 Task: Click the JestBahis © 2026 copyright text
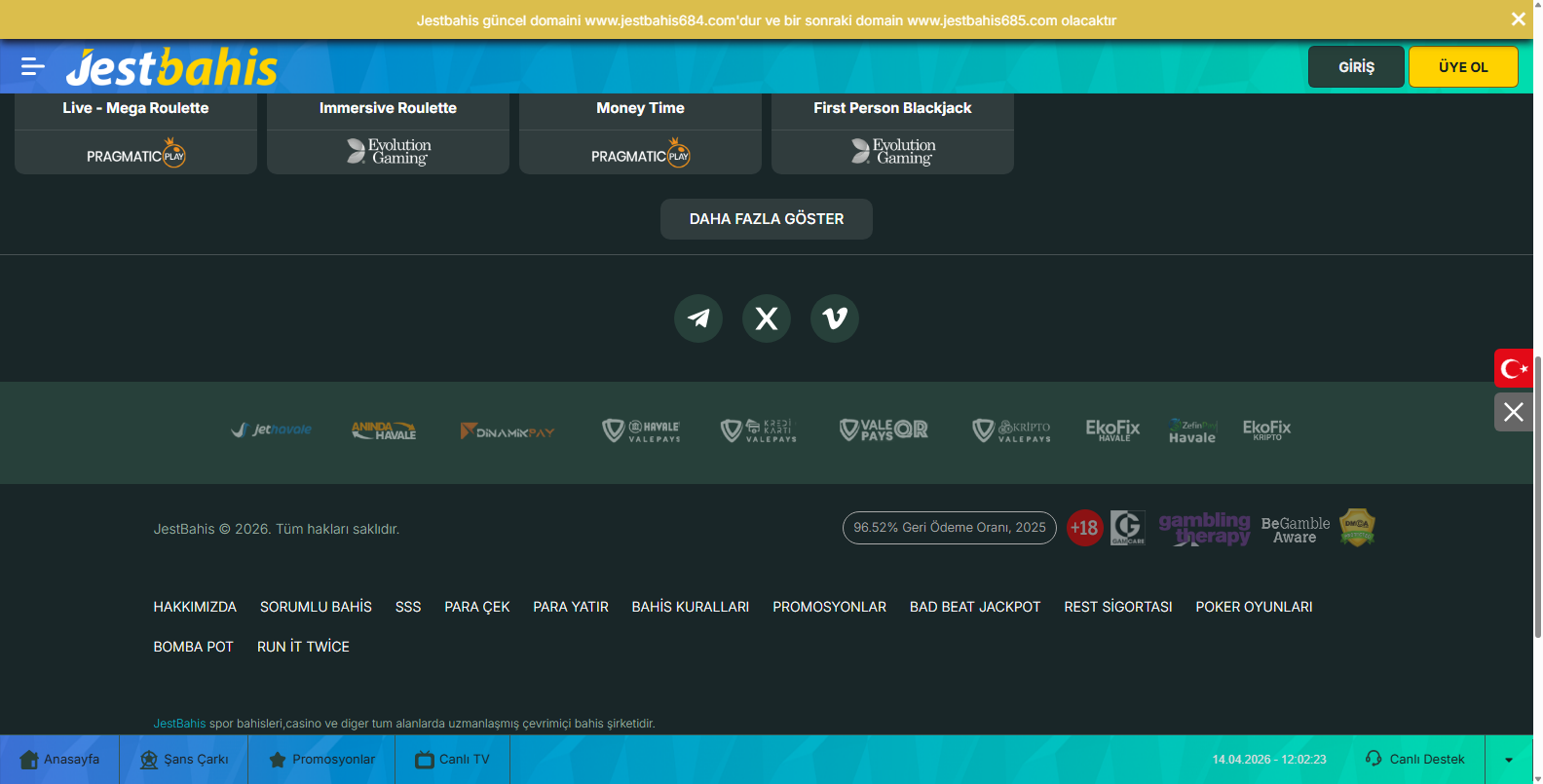[x=277, y=529]
